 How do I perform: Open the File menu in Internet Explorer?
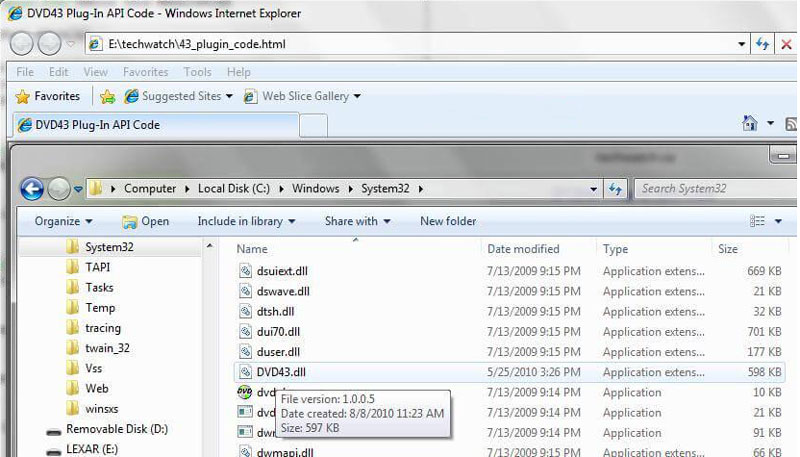pos(25,72)
